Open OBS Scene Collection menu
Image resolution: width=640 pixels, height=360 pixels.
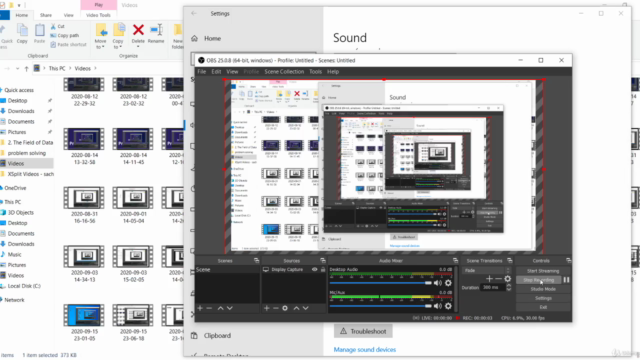(284, 71)
